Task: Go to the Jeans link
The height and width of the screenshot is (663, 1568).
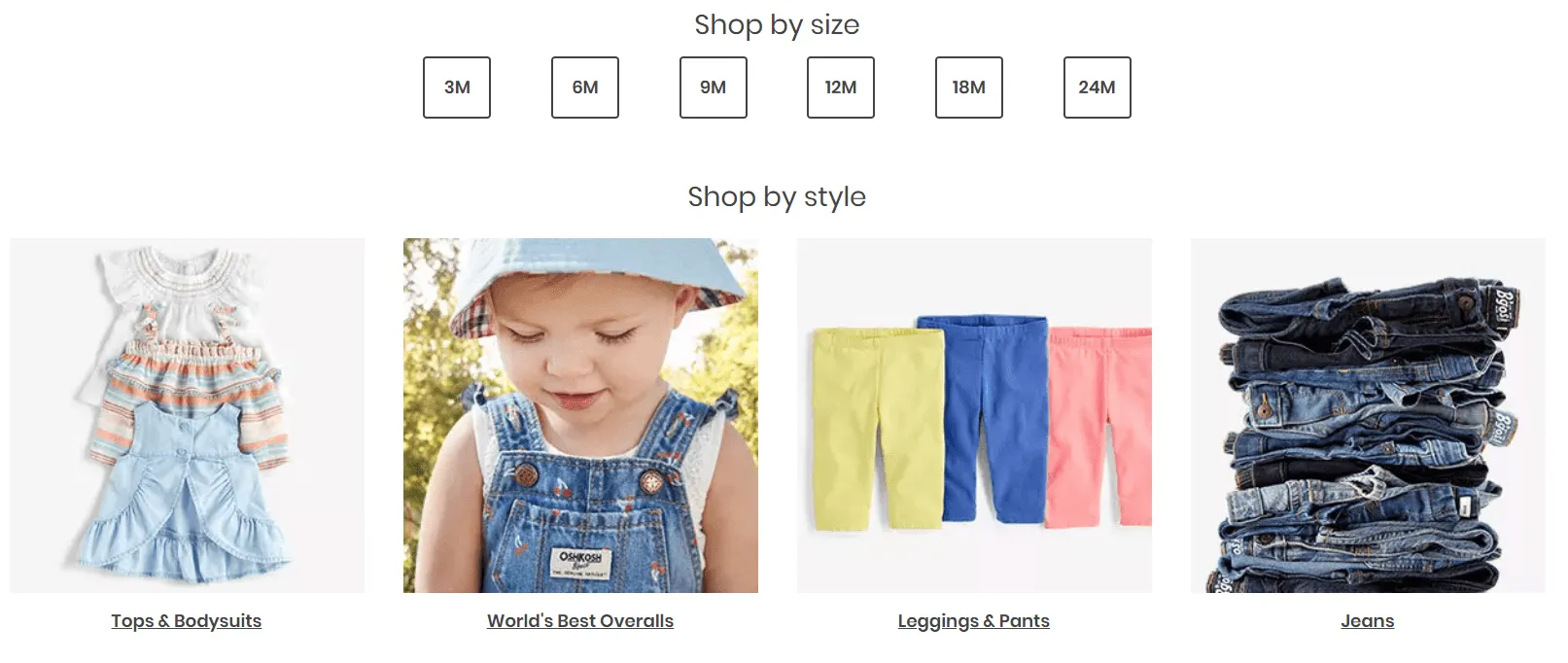Action: tap(1368, 621)
